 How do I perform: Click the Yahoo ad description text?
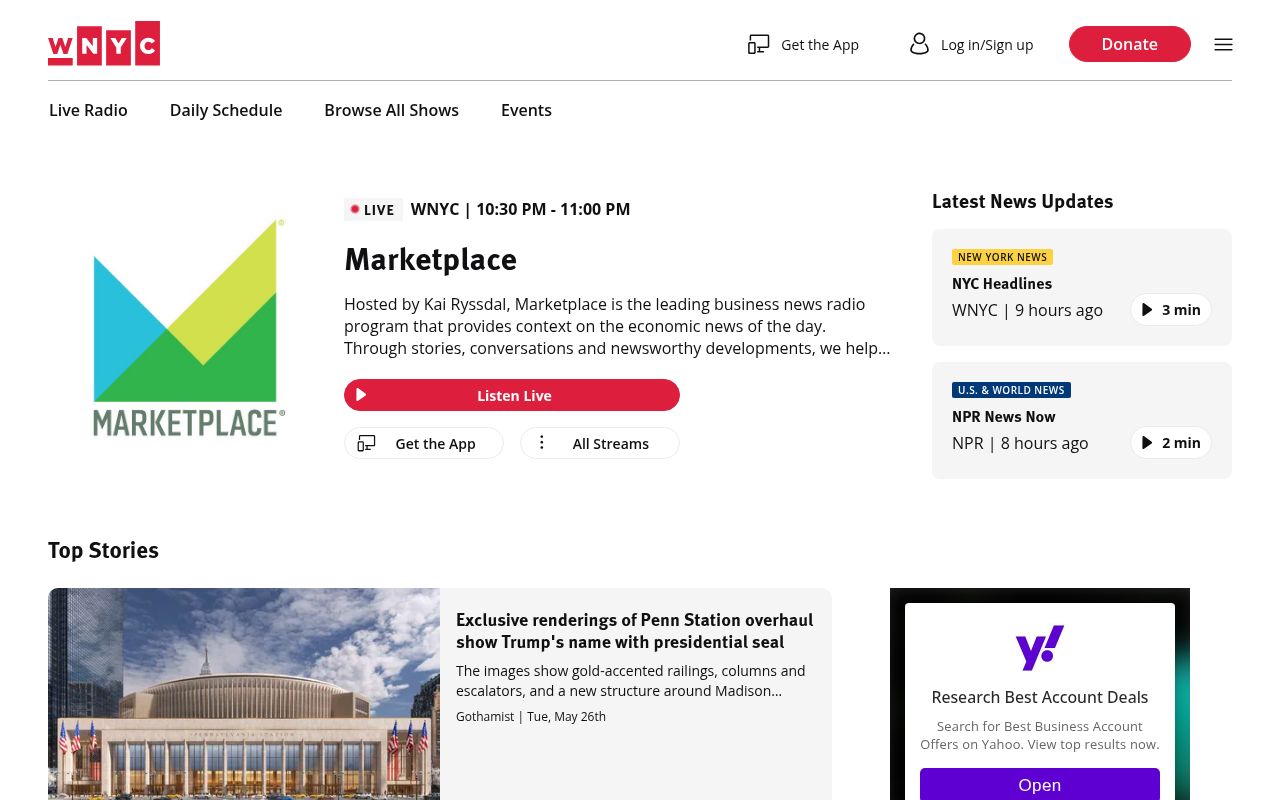(x=1040, y=735)
